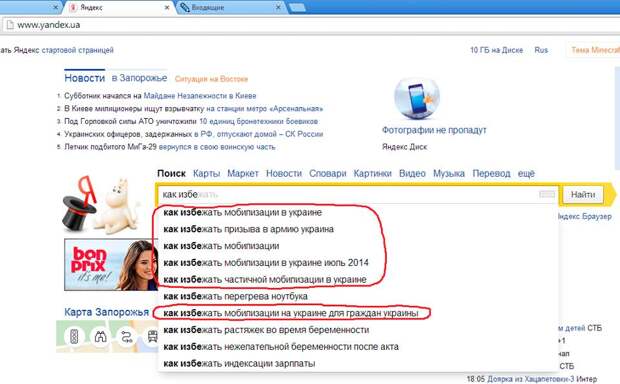Open the Rus language selector
Viewport: 620px width, 384px height.
(541, 50)
